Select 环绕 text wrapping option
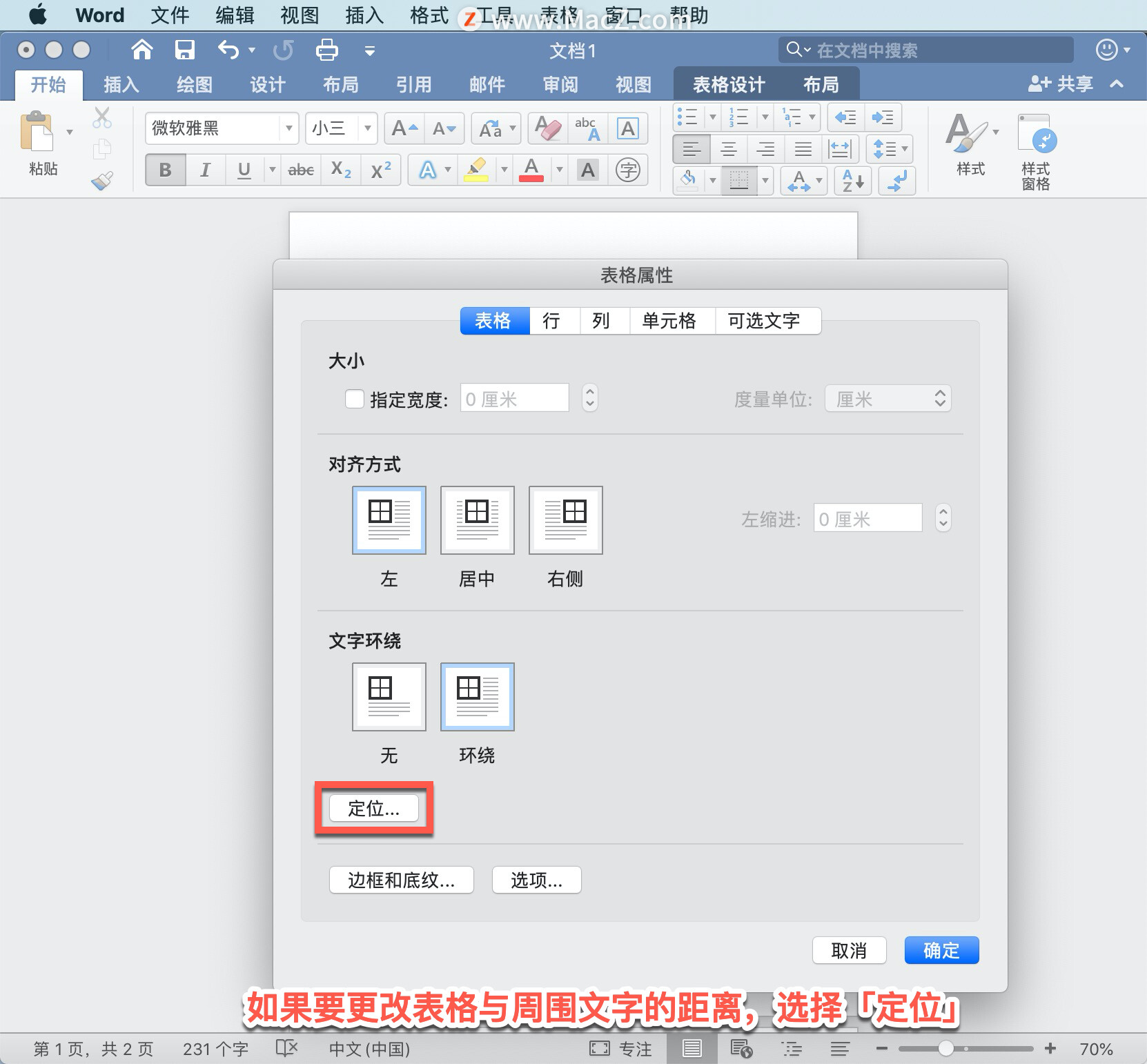This screenshot has width=1147, height=1064. pyautogui.click(x=478, y=697)
